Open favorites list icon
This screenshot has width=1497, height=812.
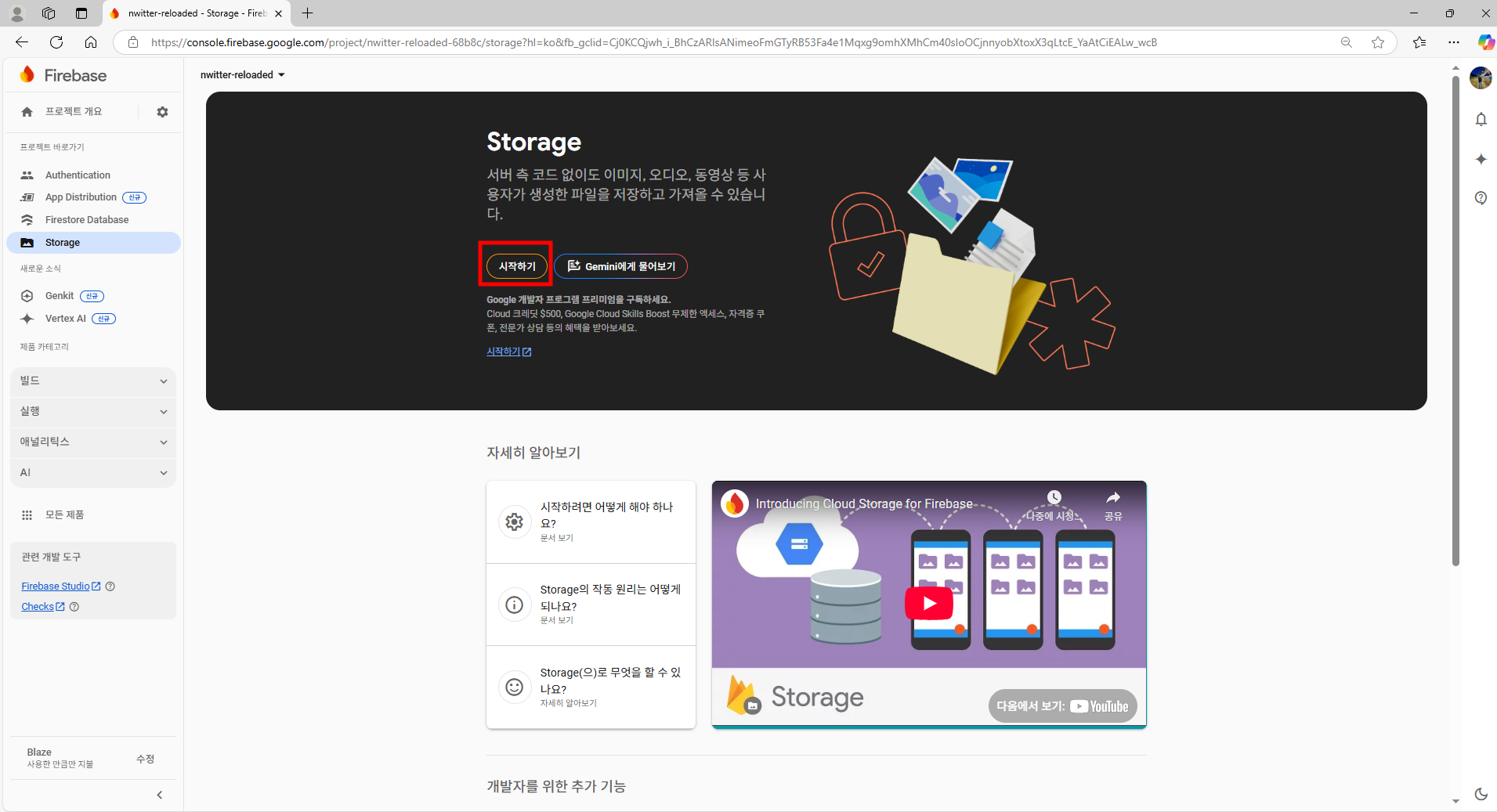1419,42
